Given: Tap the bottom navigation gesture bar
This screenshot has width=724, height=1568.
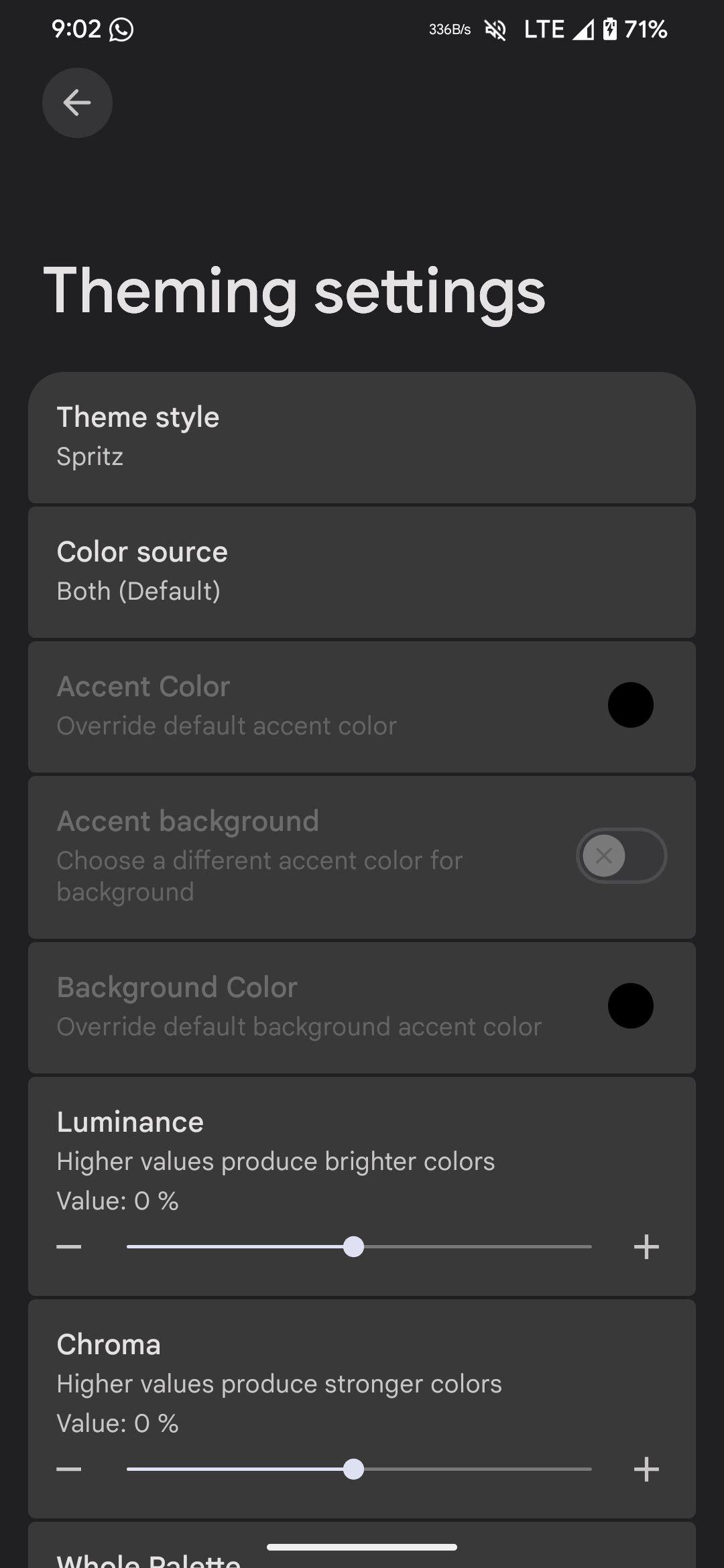Looking at the screenshot, I should 362,1547.
